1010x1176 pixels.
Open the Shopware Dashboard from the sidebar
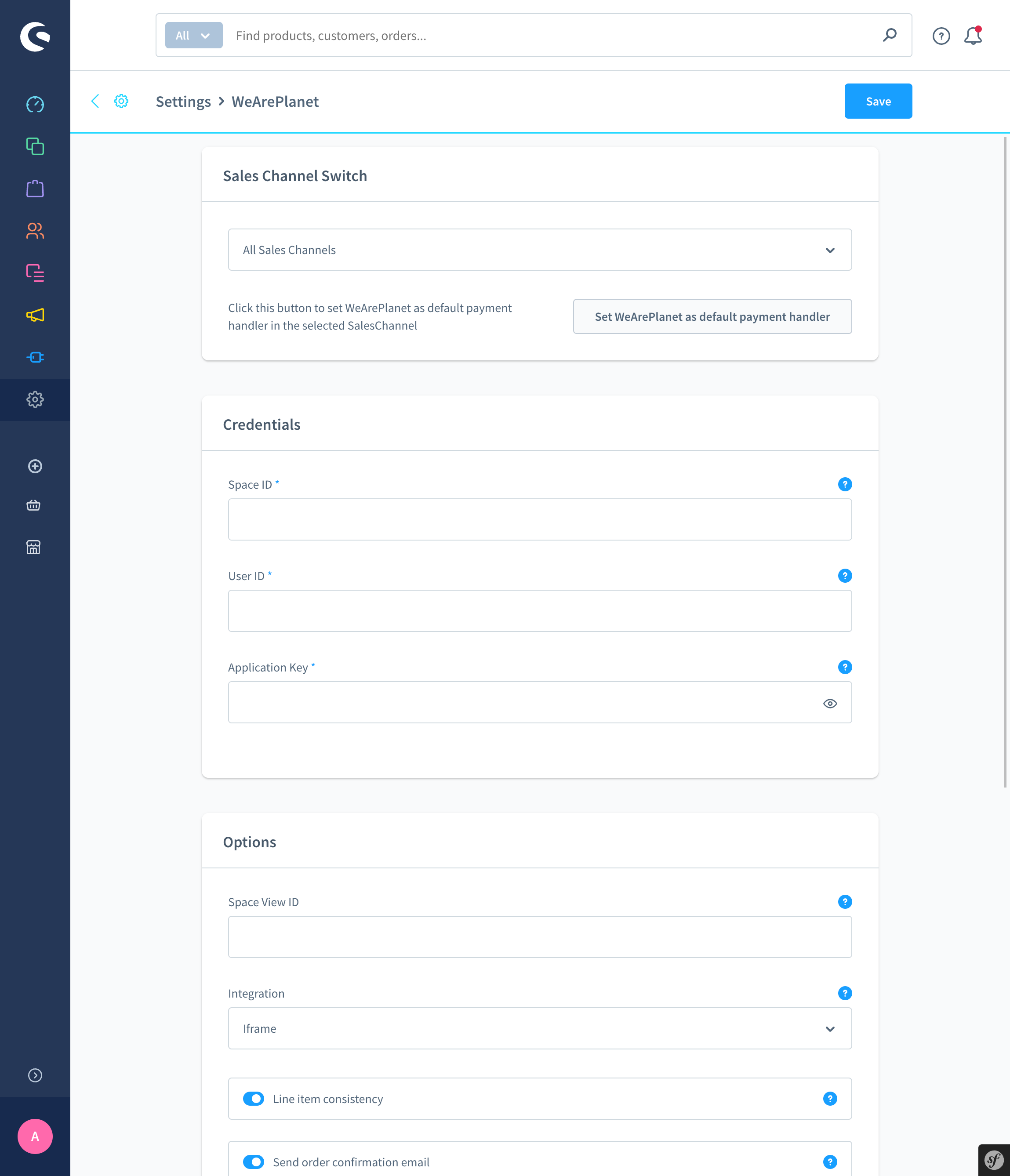click(x=35, y=104)
